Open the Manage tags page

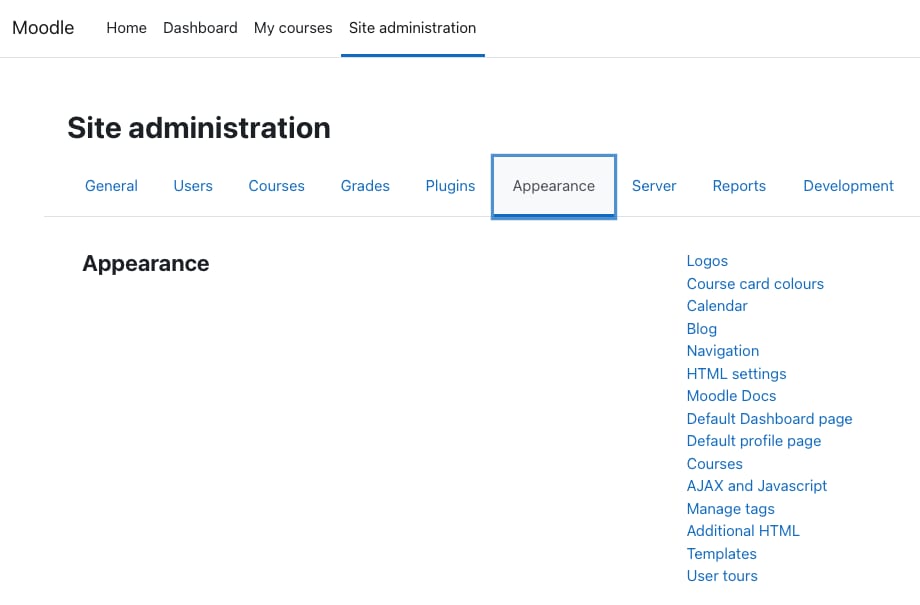click(730, 509)
